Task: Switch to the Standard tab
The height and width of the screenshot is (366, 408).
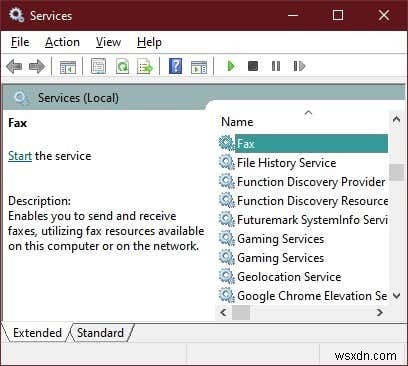Action: coord(100,333)
